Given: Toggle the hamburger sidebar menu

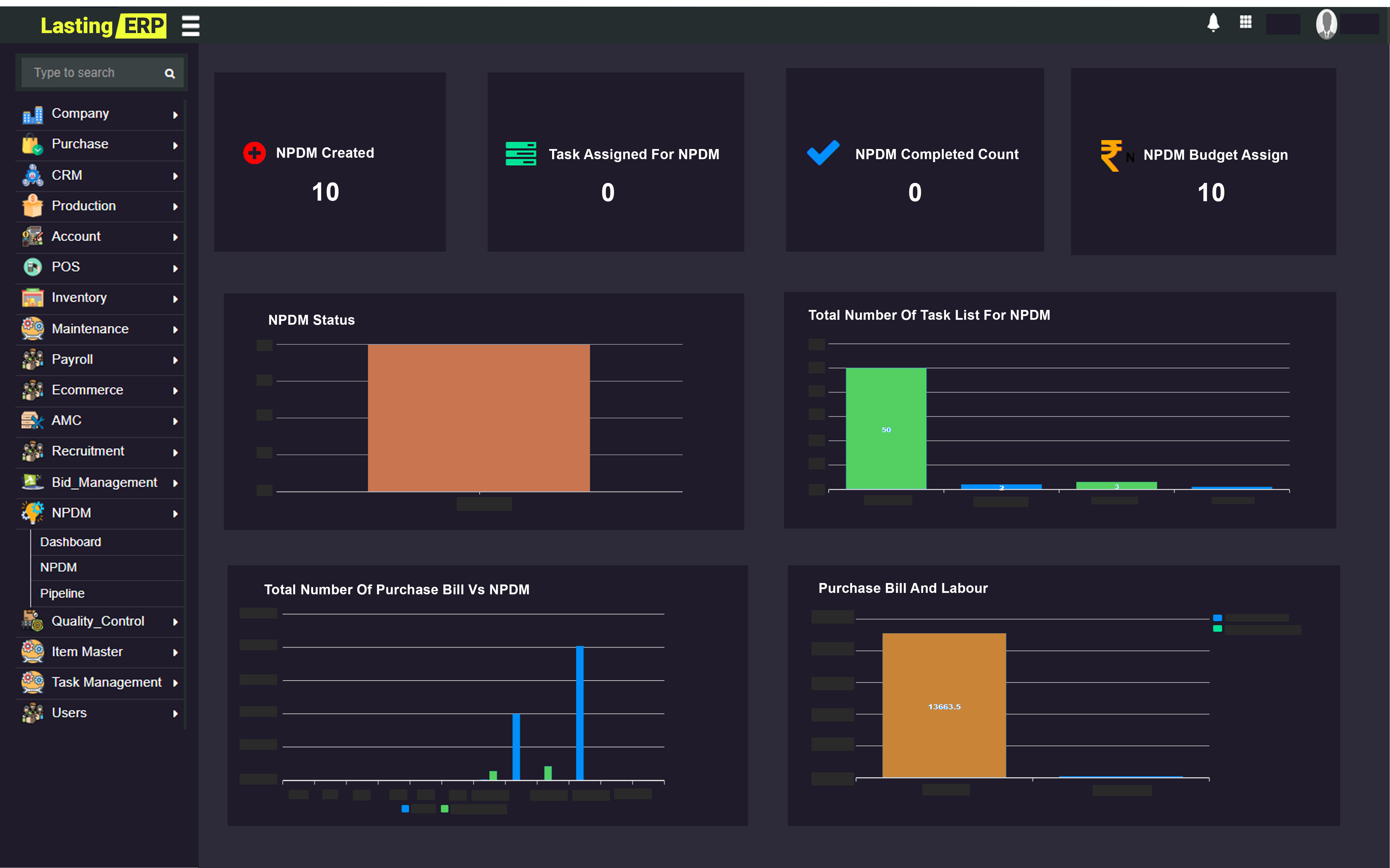Looking at the screenshot, I should [x=190, y=26].
